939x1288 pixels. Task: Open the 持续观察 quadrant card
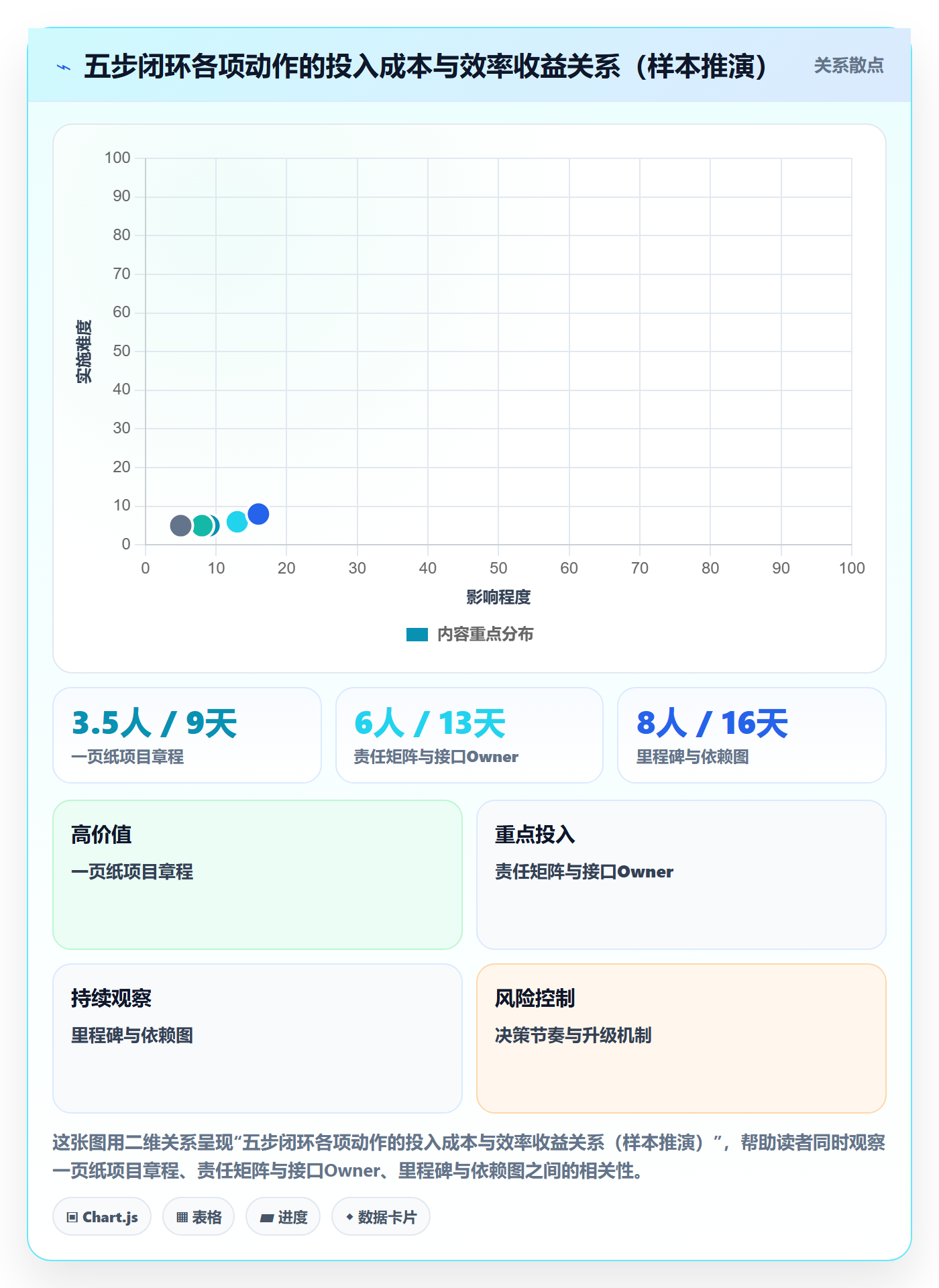click(258, 1038)
